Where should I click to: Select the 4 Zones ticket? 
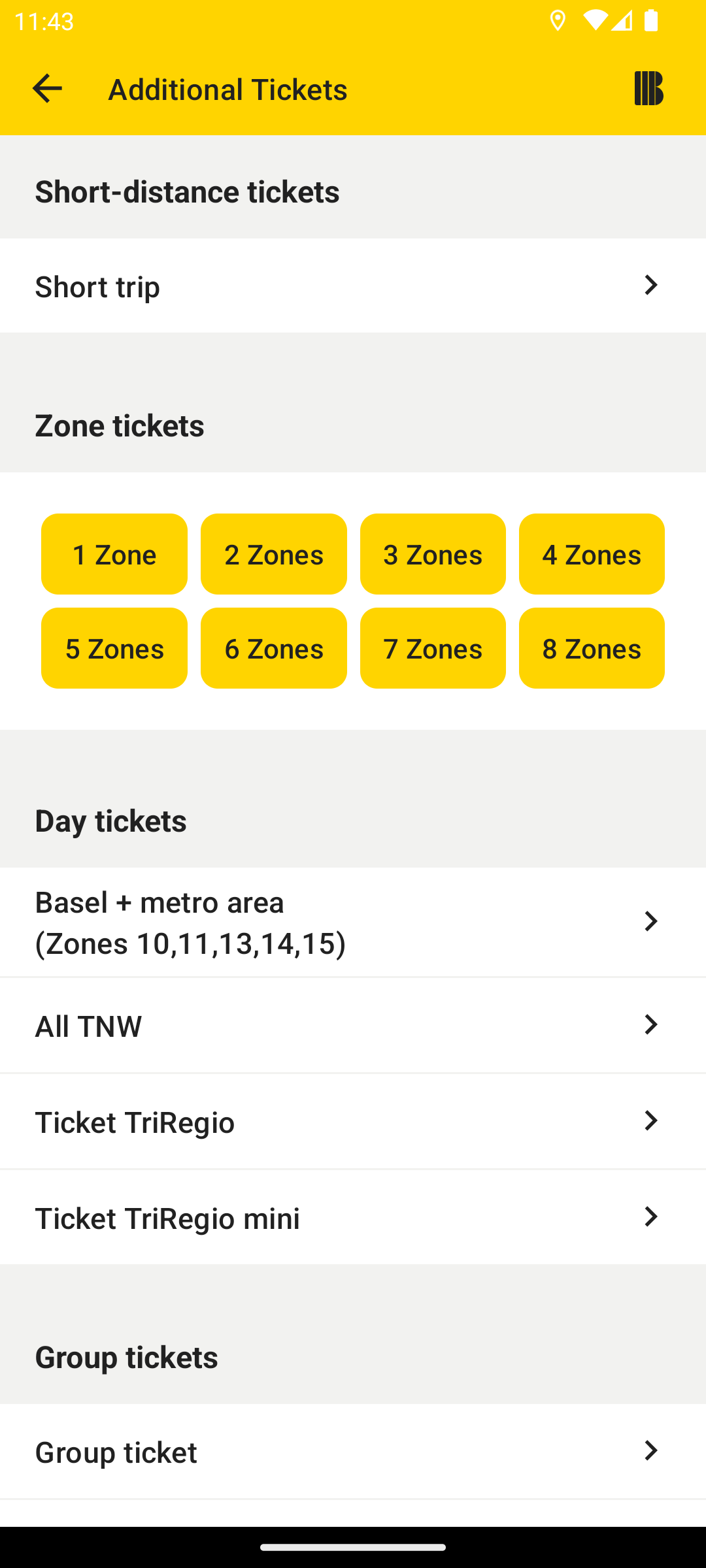pyautogui.click(x=592, y=554)
